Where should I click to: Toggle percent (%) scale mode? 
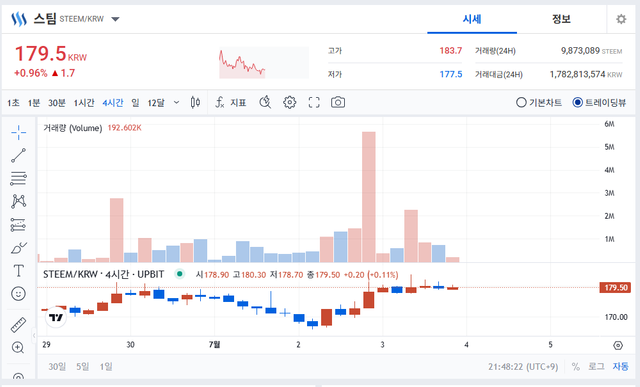point(576,367)
